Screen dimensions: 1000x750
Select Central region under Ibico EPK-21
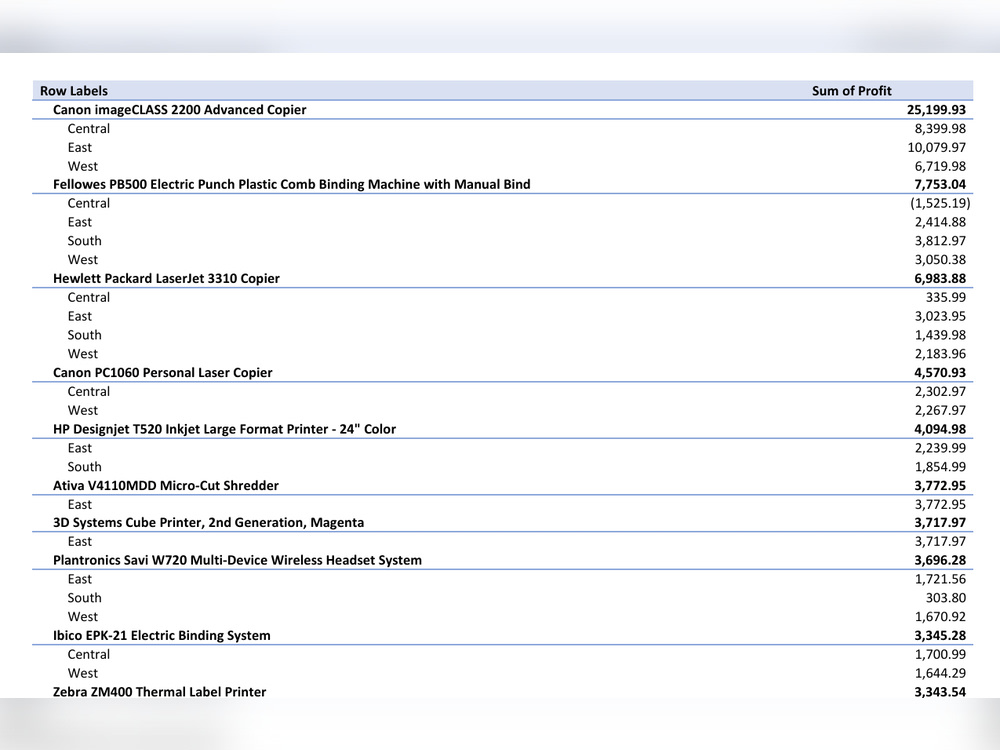point(89,654)
